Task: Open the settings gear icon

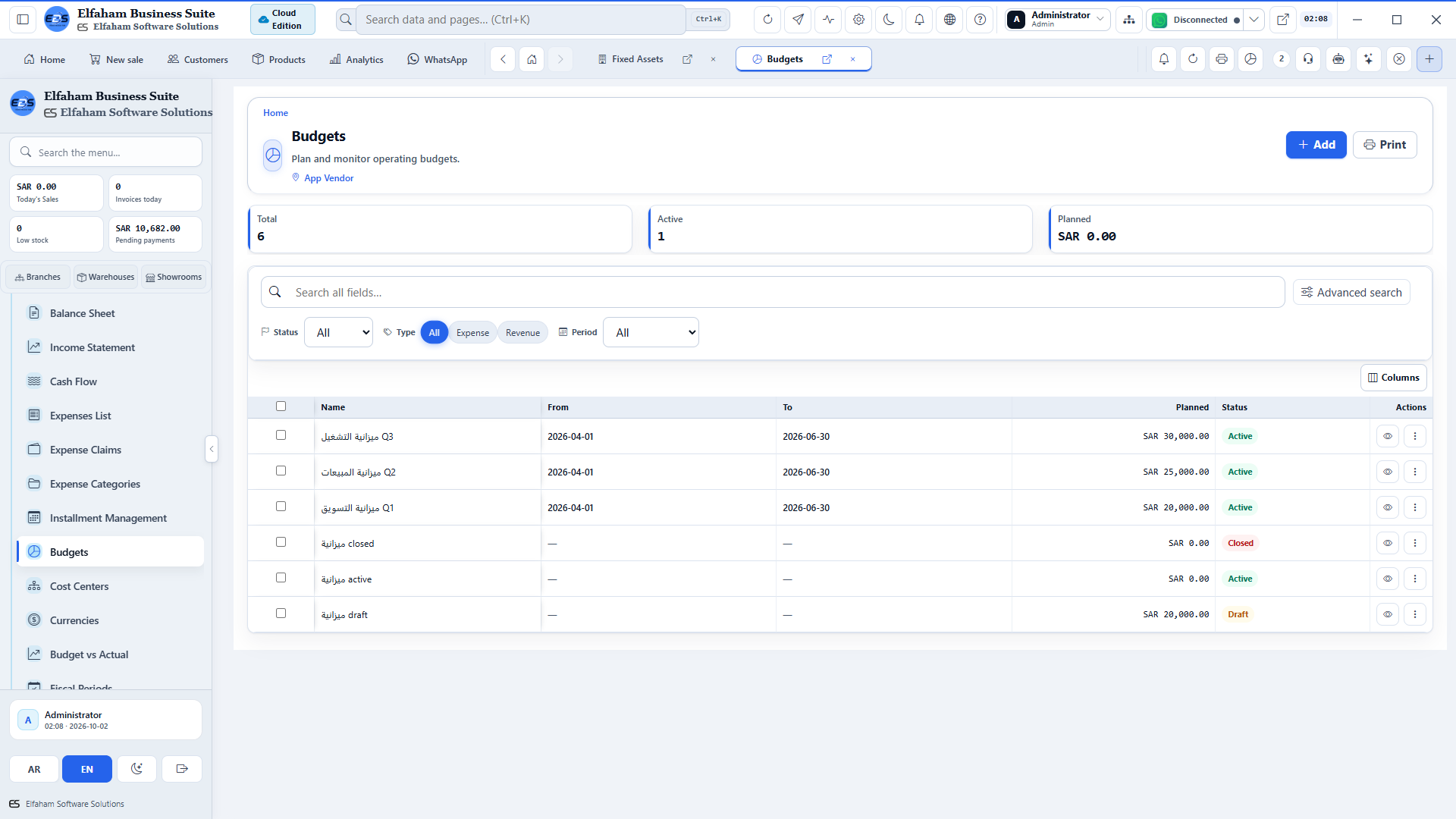Action: pyautogui.click(x=858, y=20)
